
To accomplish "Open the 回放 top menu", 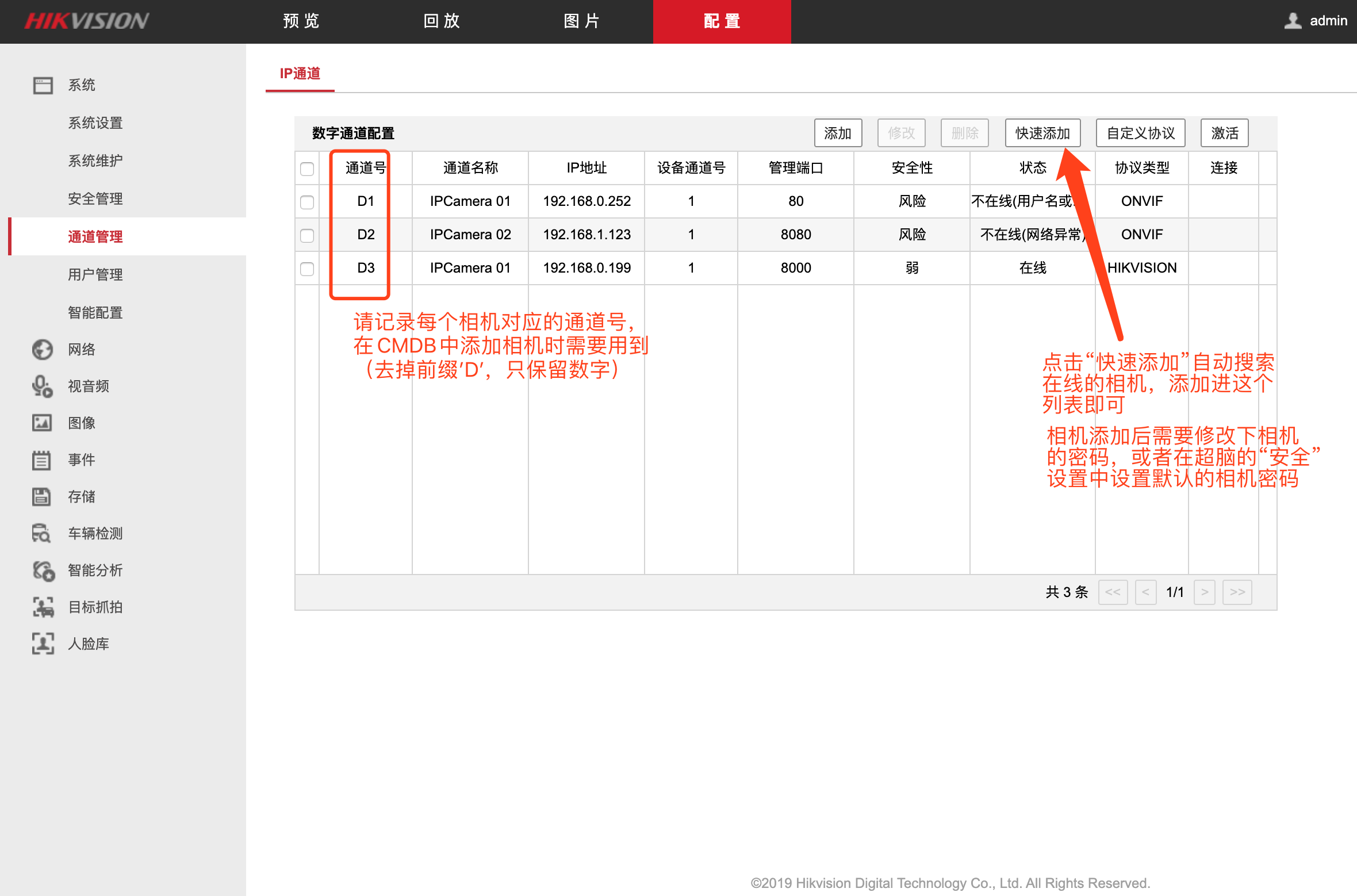I will (442, 21).
